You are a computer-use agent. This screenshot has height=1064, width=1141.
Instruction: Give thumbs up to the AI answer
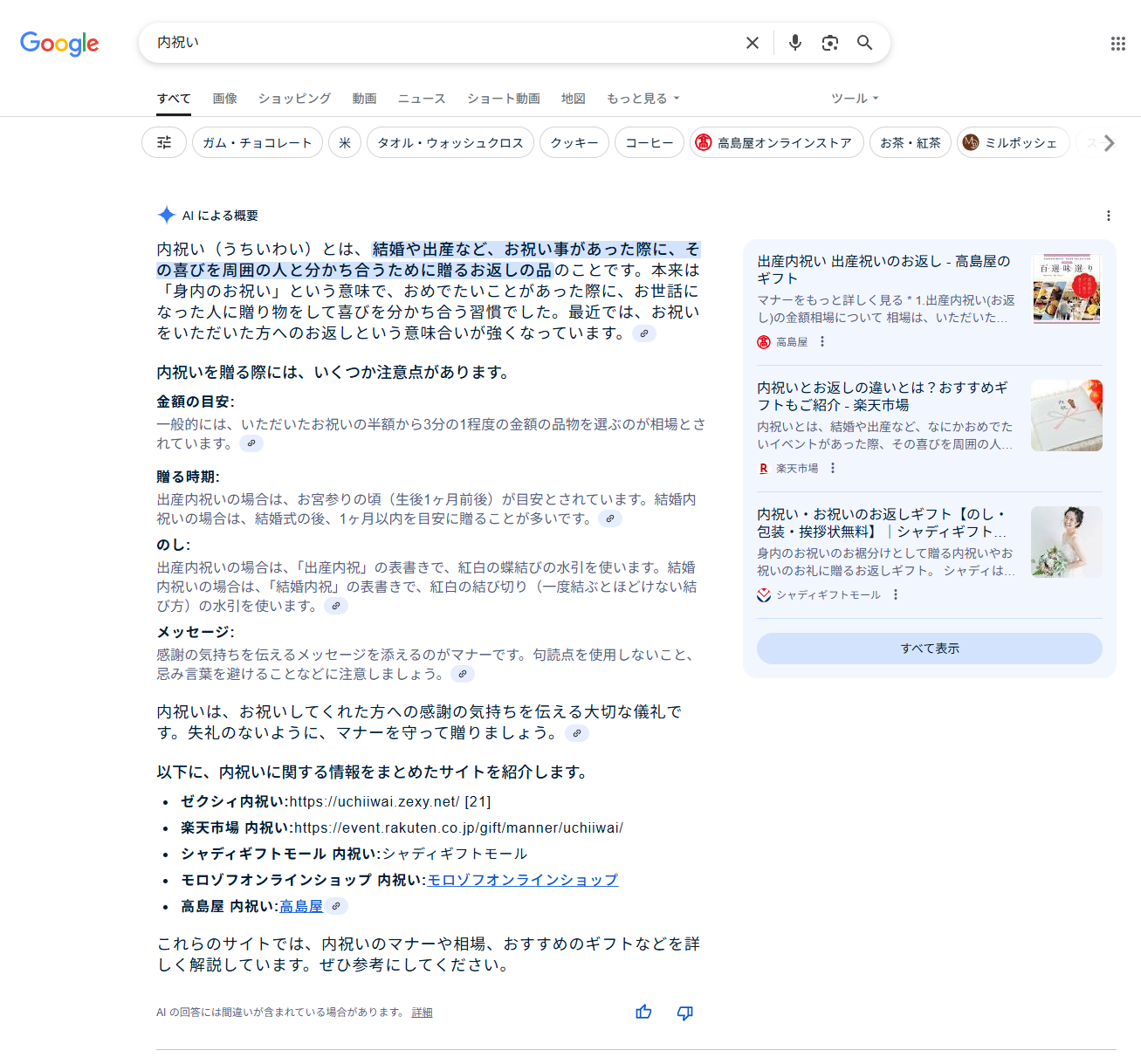click(x=643, y=1012)
